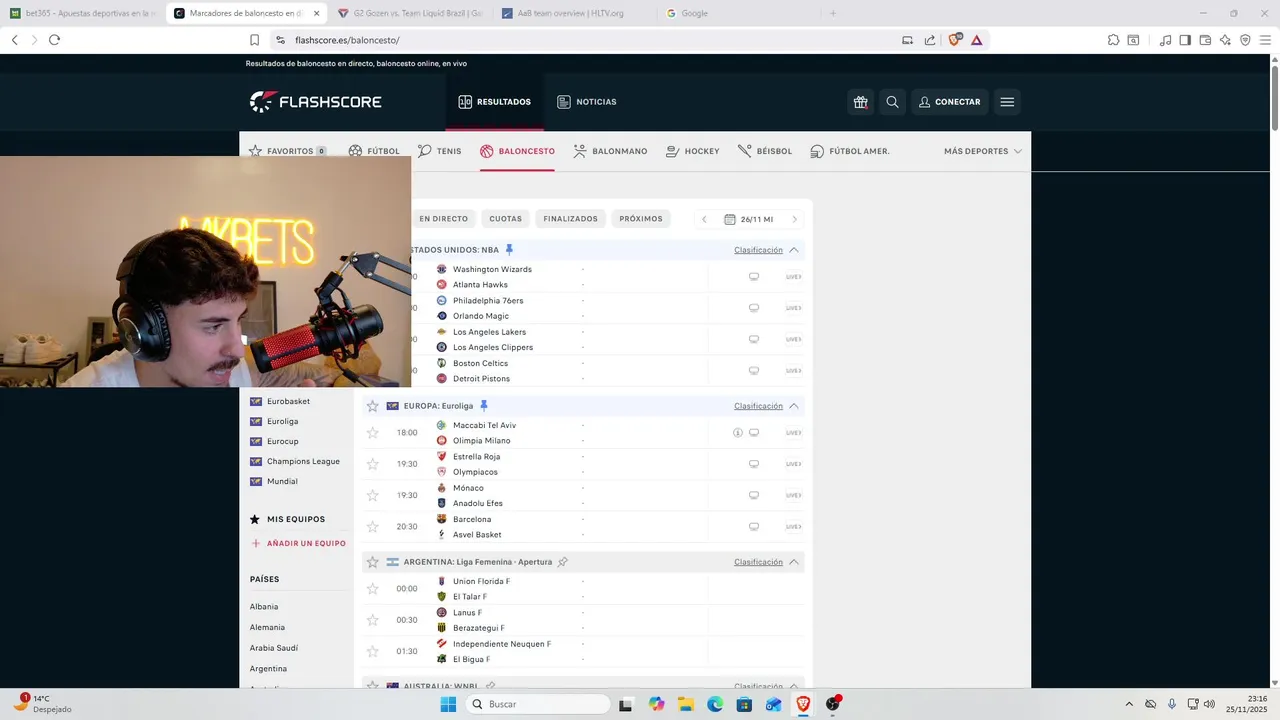Star the Union Florida F vs El Talar F match

[x=373, y=589]
